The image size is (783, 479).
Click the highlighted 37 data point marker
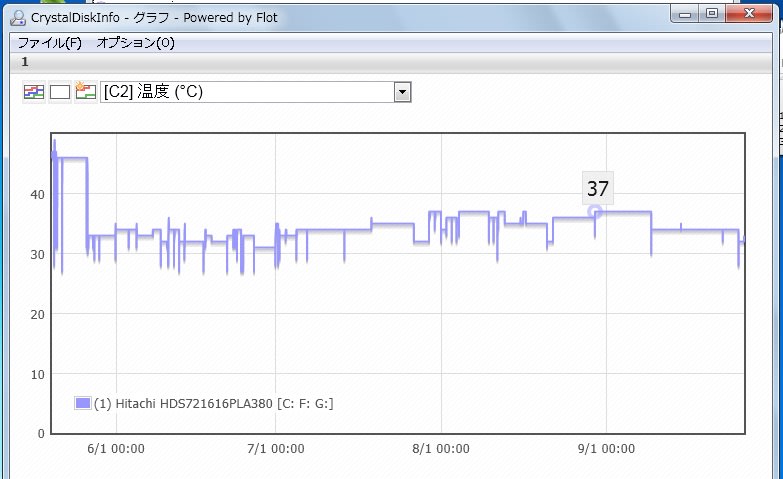click(594, 212)
